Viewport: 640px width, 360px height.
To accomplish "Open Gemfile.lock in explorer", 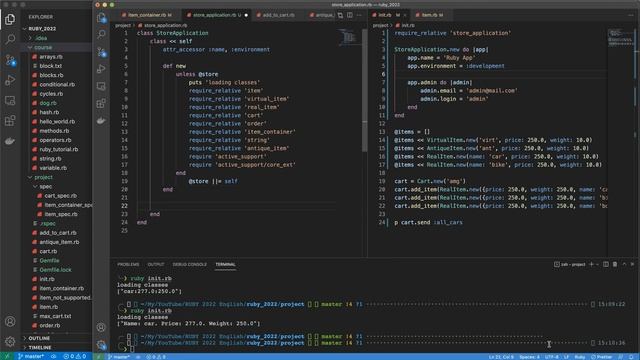I will [x=56, y=270].
